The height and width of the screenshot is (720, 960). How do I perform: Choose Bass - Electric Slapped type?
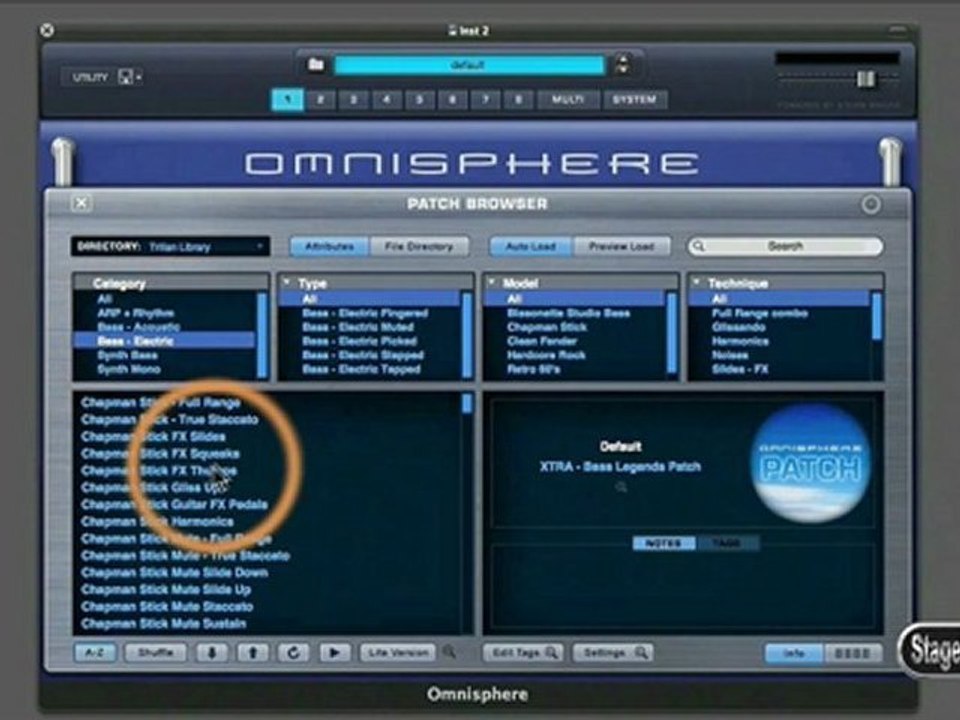click(x=362, y=355)
